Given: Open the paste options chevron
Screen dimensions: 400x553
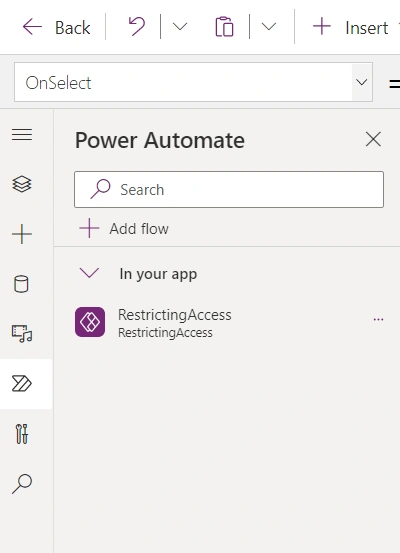Looking at the screenshot, I should point(269,27).
